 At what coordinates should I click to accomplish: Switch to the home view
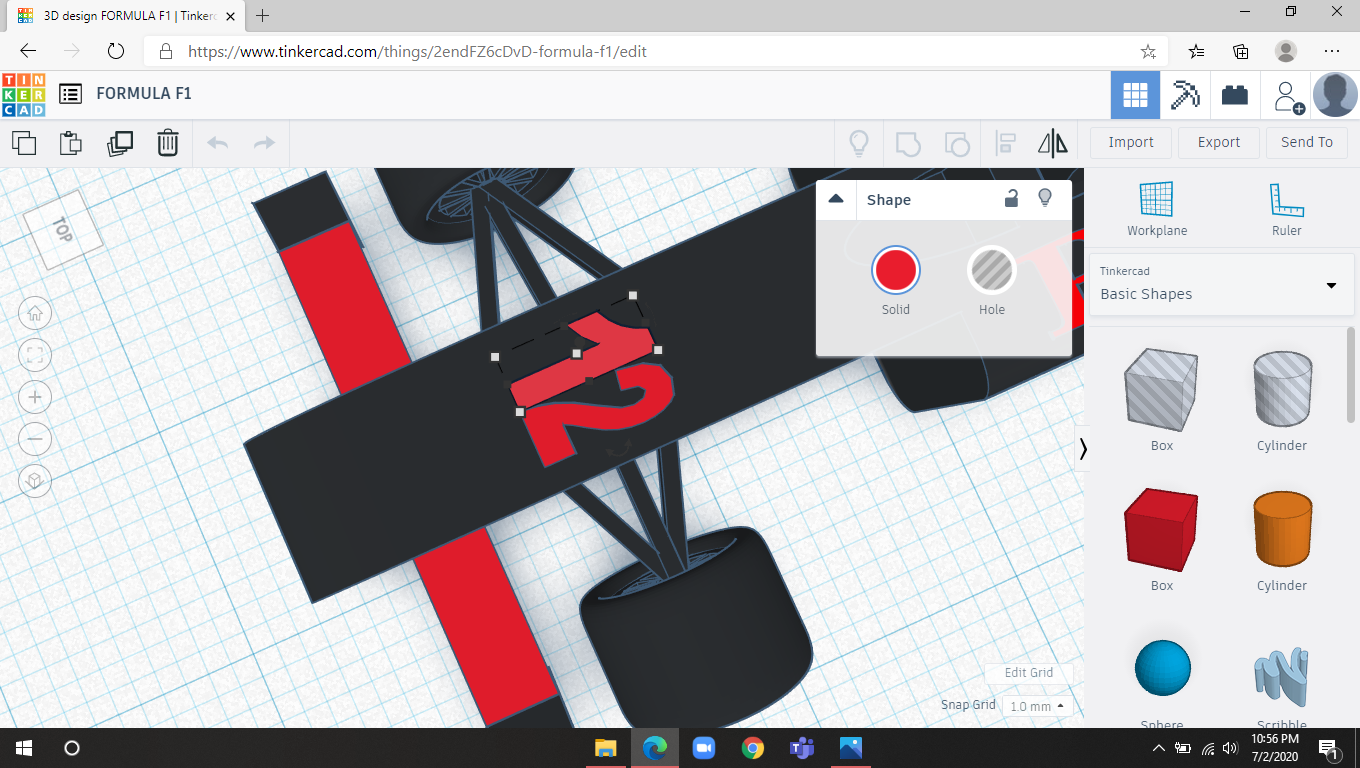[35, 313]
